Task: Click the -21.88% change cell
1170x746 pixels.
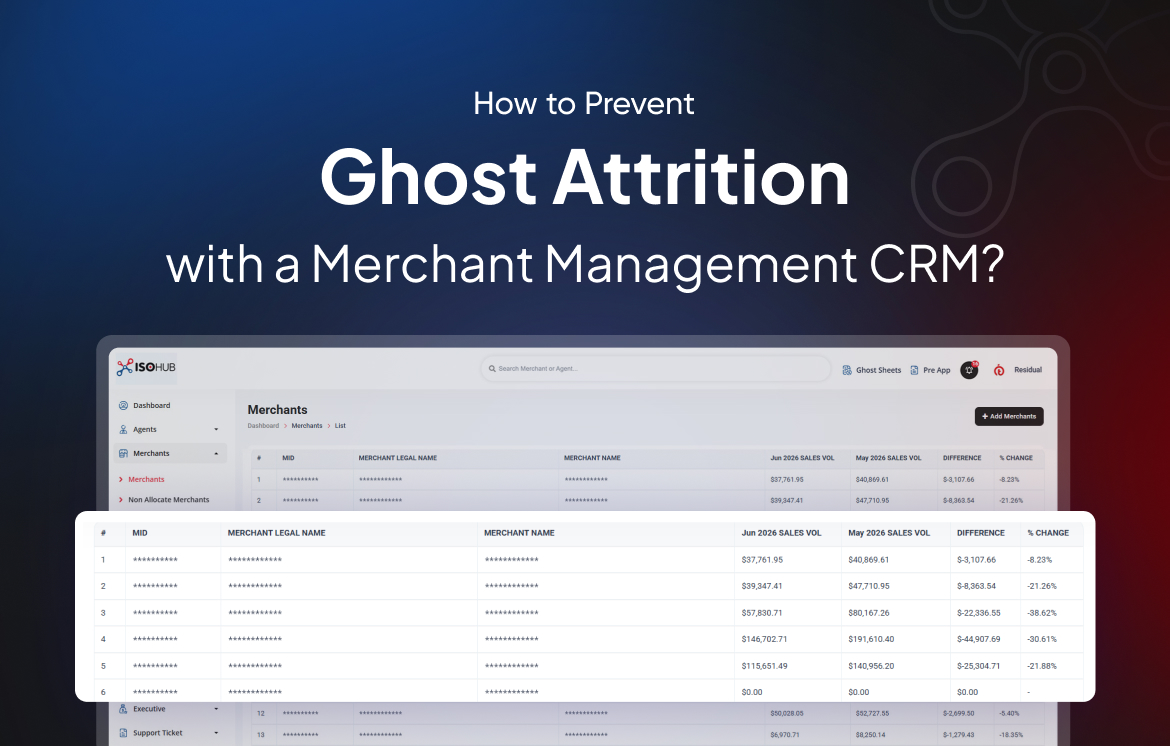Action: (x=1042, y=665)
